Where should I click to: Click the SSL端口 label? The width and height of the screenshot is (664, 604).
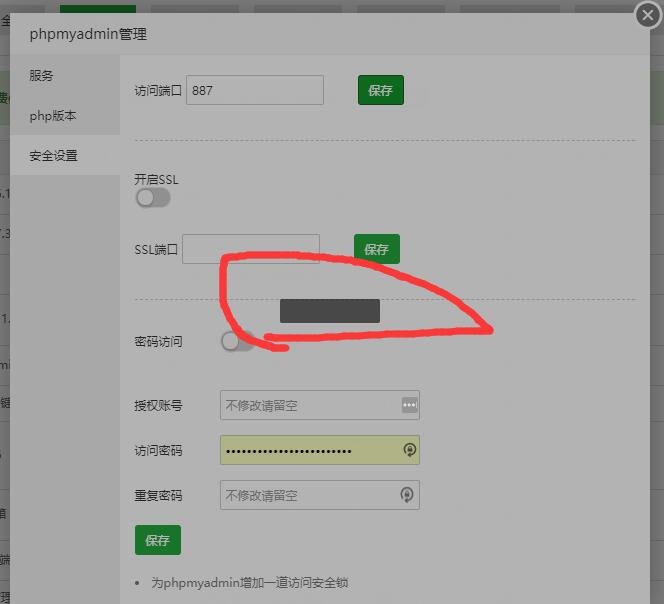[x=156, y=249]
